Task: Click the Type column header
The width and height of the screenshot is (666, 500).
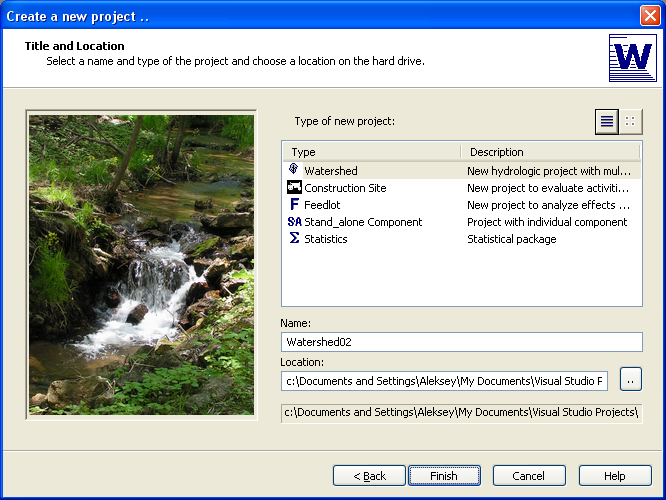Action: tap(372, 152)
